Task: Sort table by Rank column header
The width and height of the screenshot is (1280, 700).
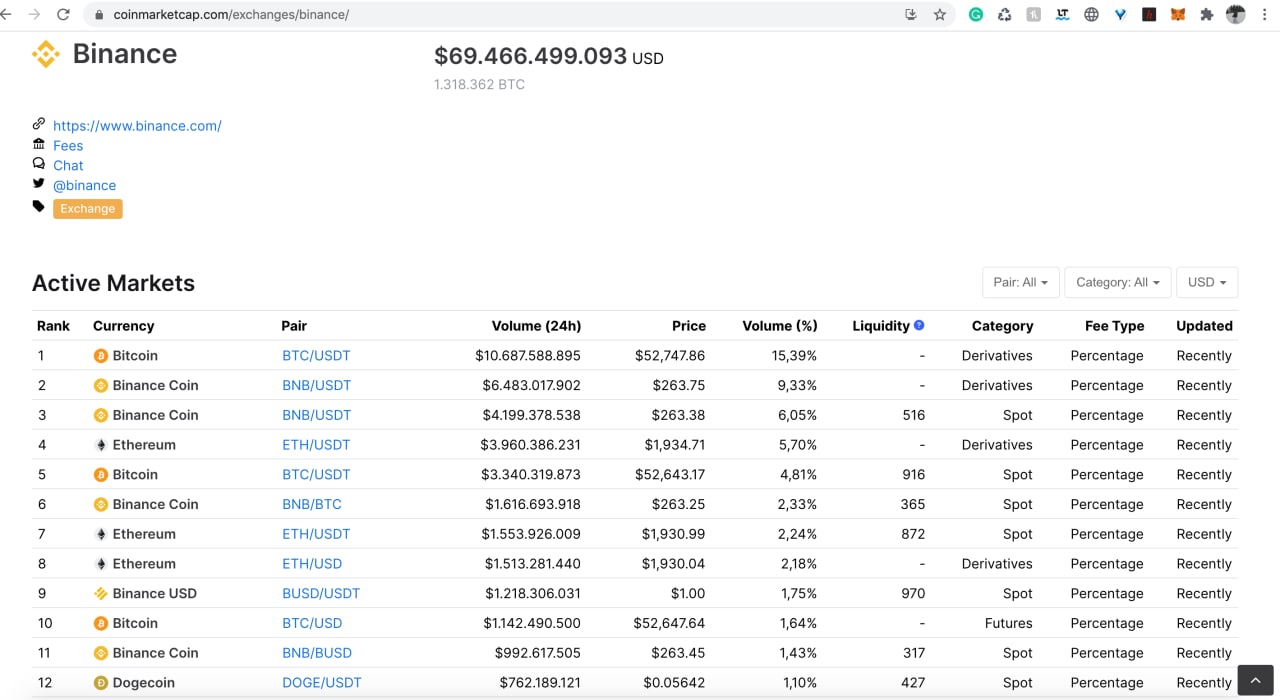Action: tap(53, 326)
